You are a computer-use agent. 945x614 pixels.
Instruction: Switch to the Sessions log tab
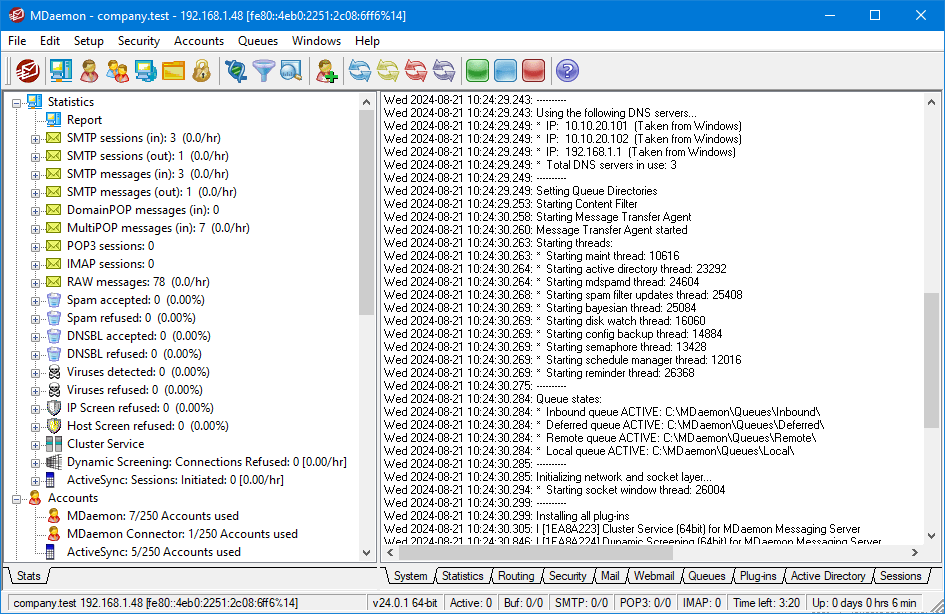tap(900, 576)
